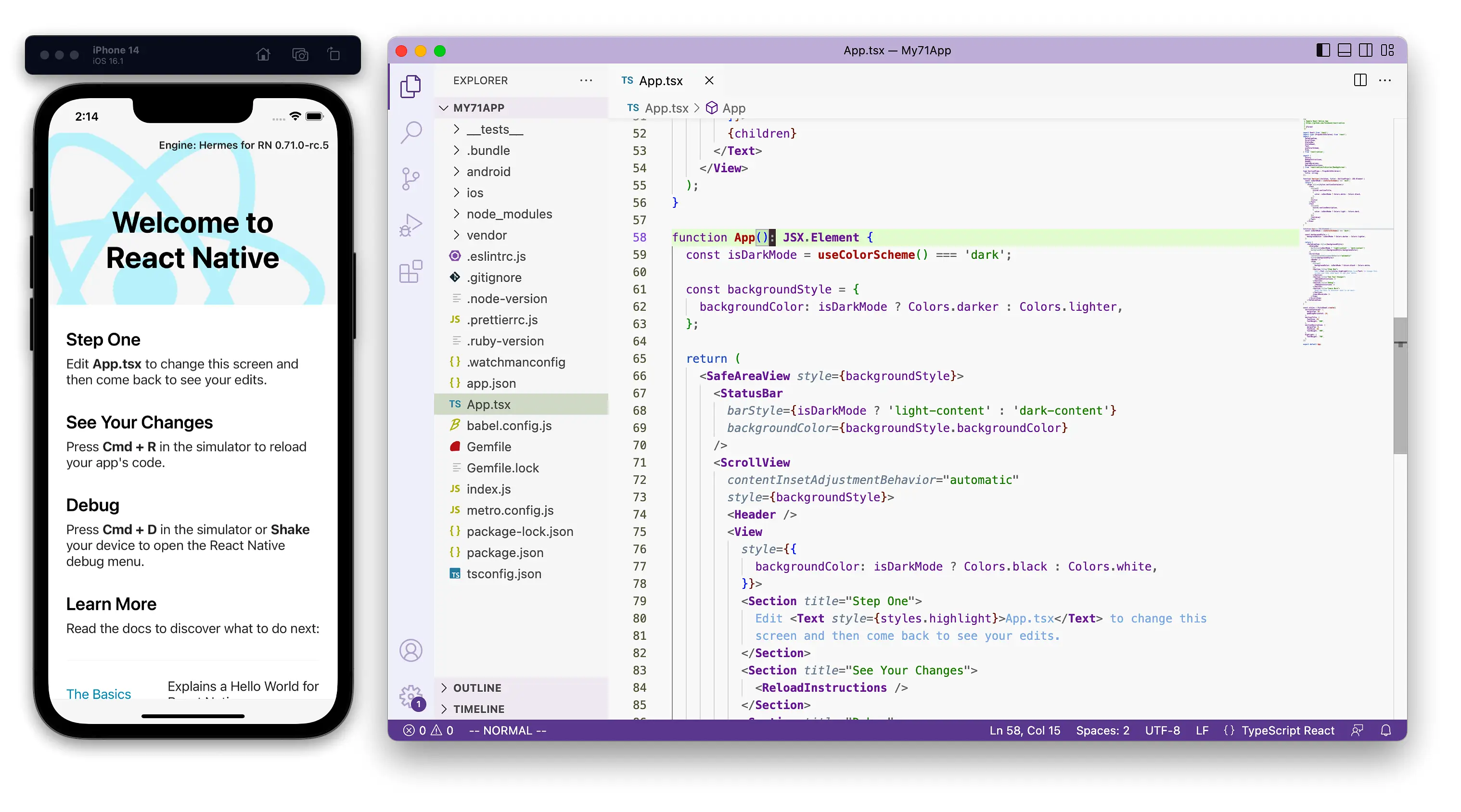Open editor more actions ellipsis
The image size is (1461, 812).
1385,80
